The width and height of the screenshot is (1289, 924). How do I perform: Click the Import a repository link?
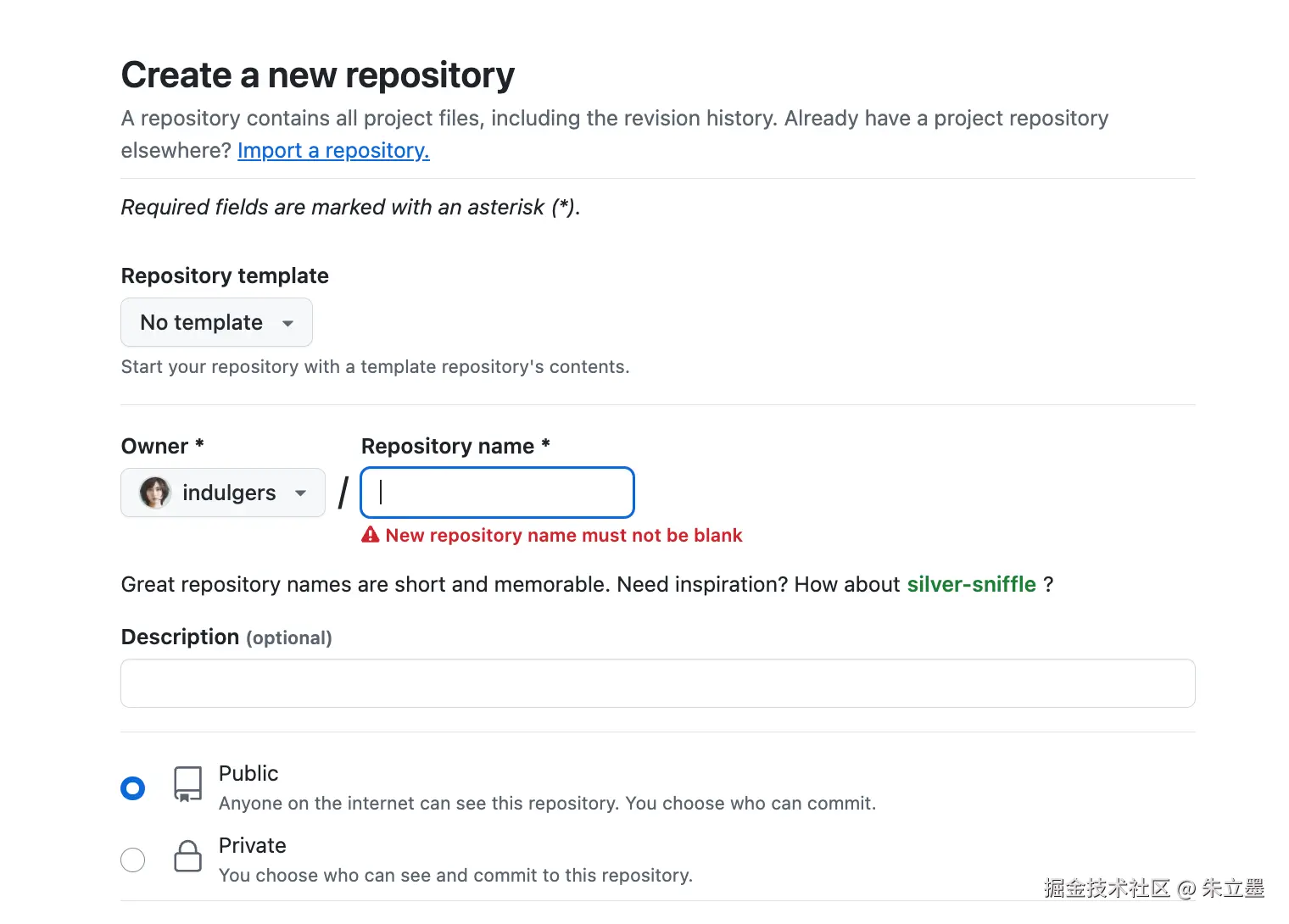click(333, 151)
